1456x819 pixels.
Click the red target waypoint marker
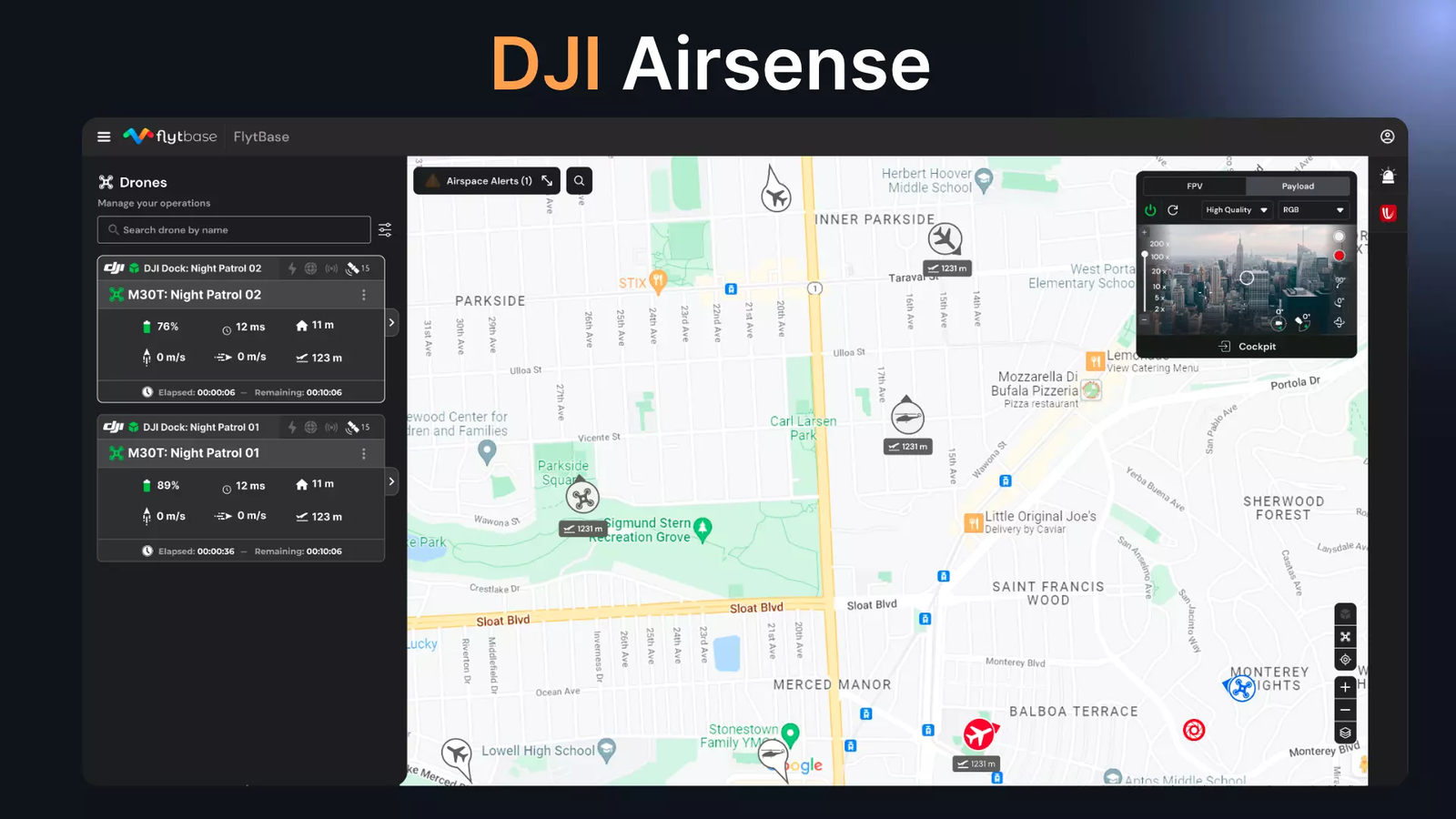click(1194, 730)
